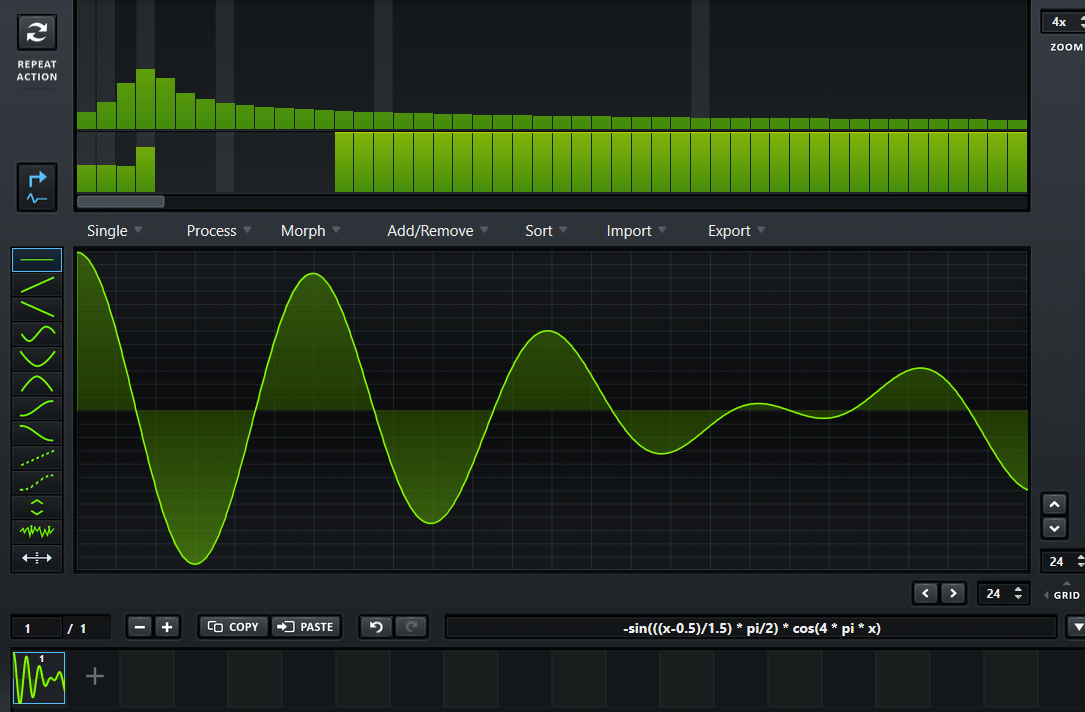
Task: Click the apply-to-waveform arrow icon
Action: click(x=37, y=188)
